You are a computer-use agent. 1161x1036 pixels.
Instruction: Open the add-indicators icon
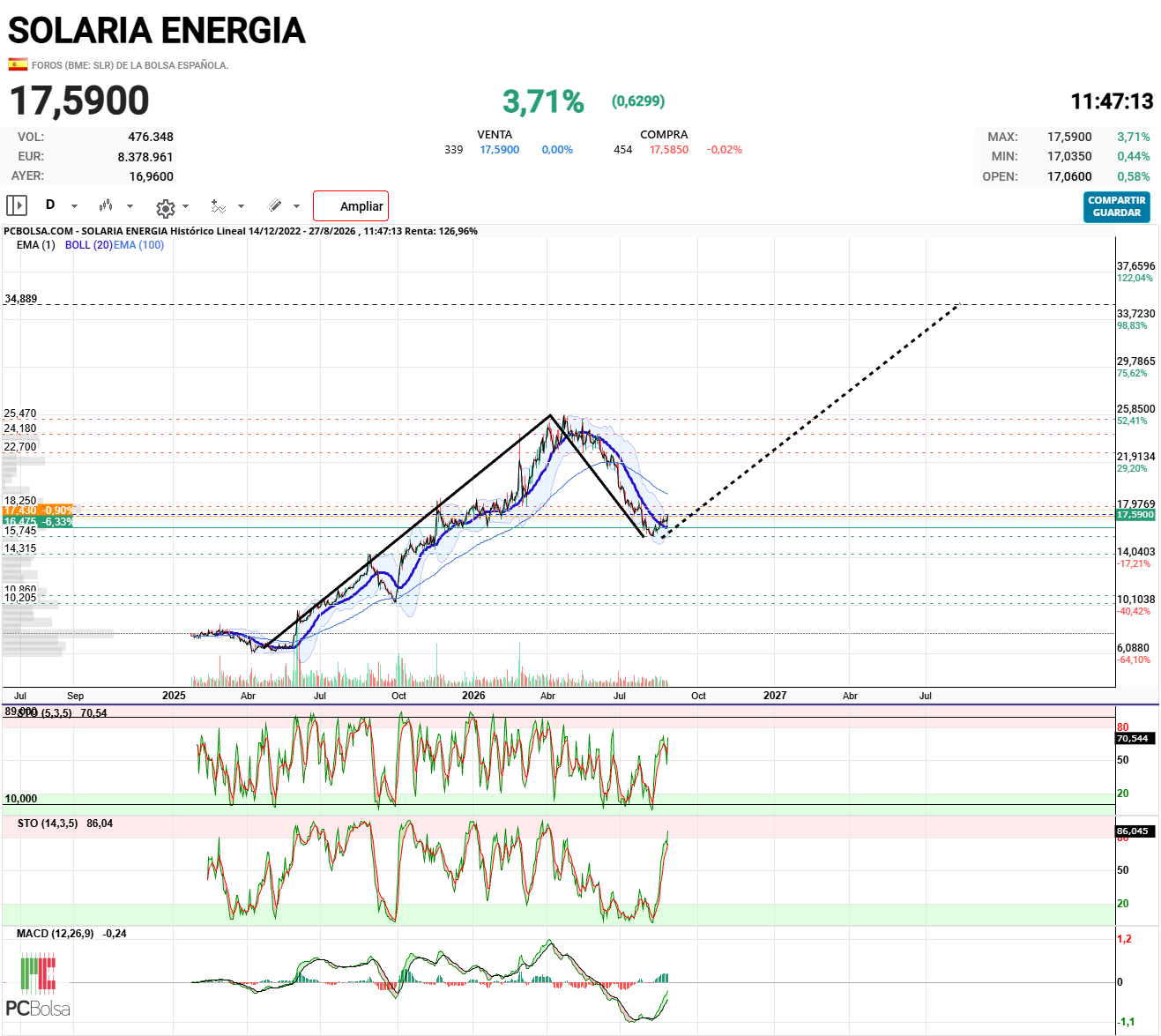click(219, 206)
